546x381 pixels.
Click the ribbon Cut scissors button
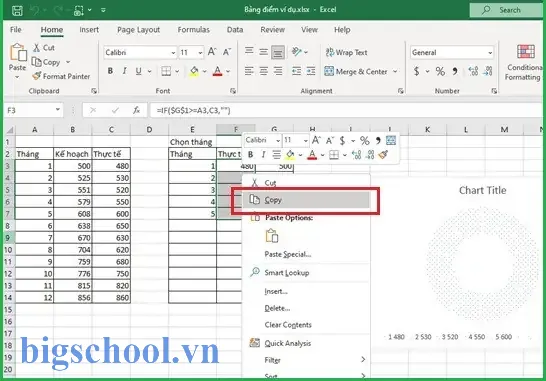coord(44,48)
